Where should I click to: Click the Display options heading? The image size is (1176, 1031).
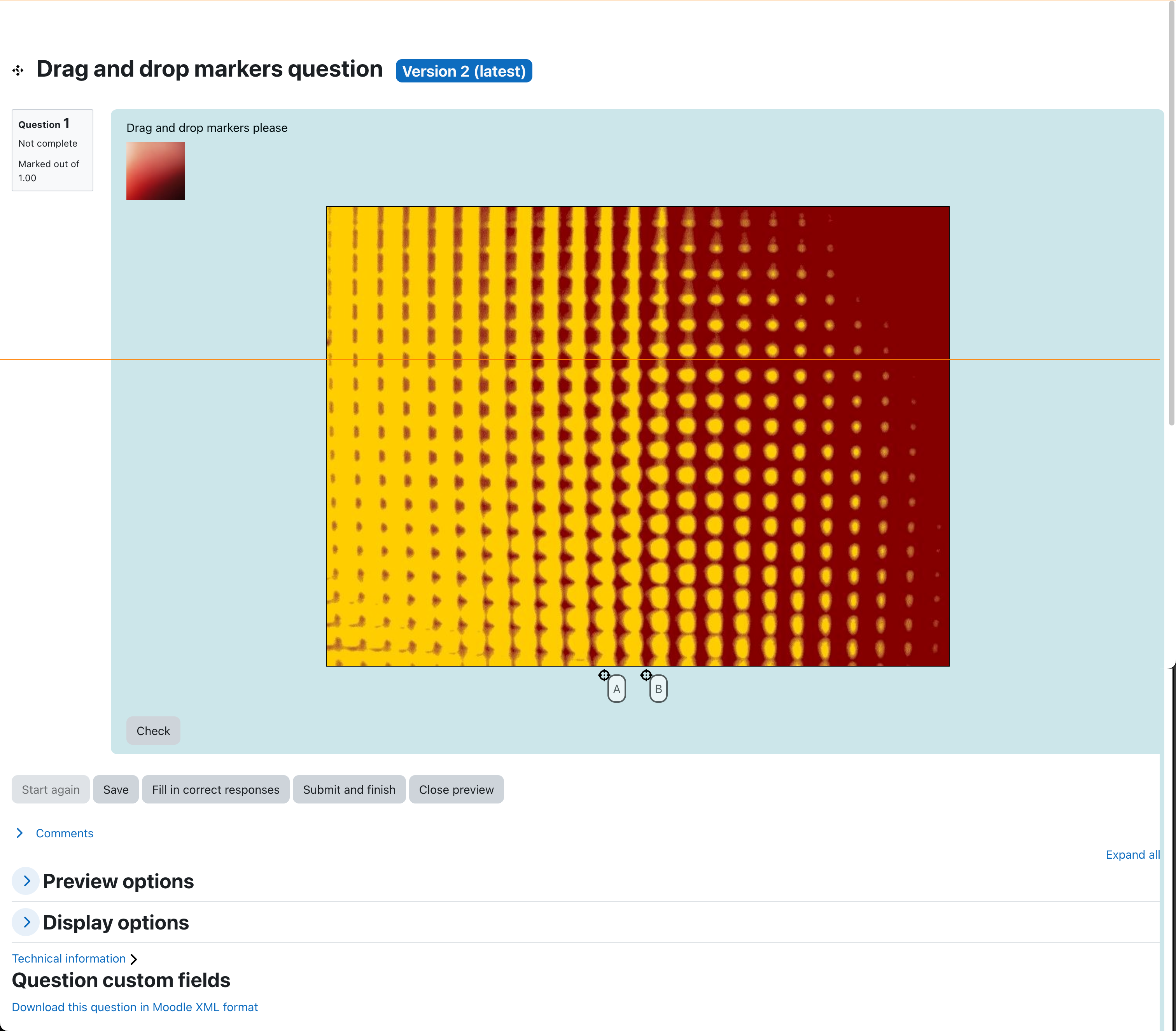pyautogui.click(x=115, y=922)
